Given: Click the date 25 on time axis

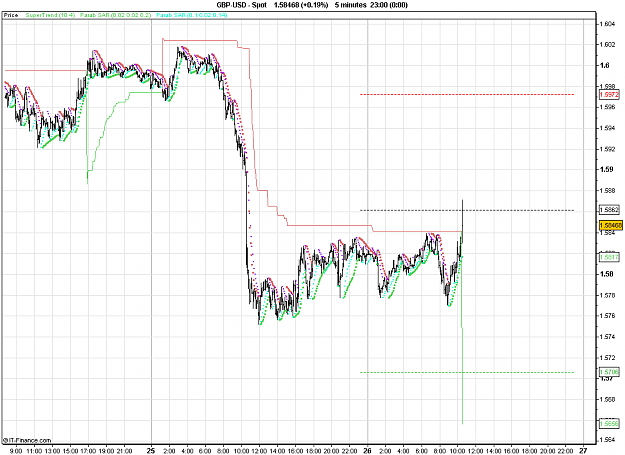Looking at the screenshot, I should click(x=151, y=451).
